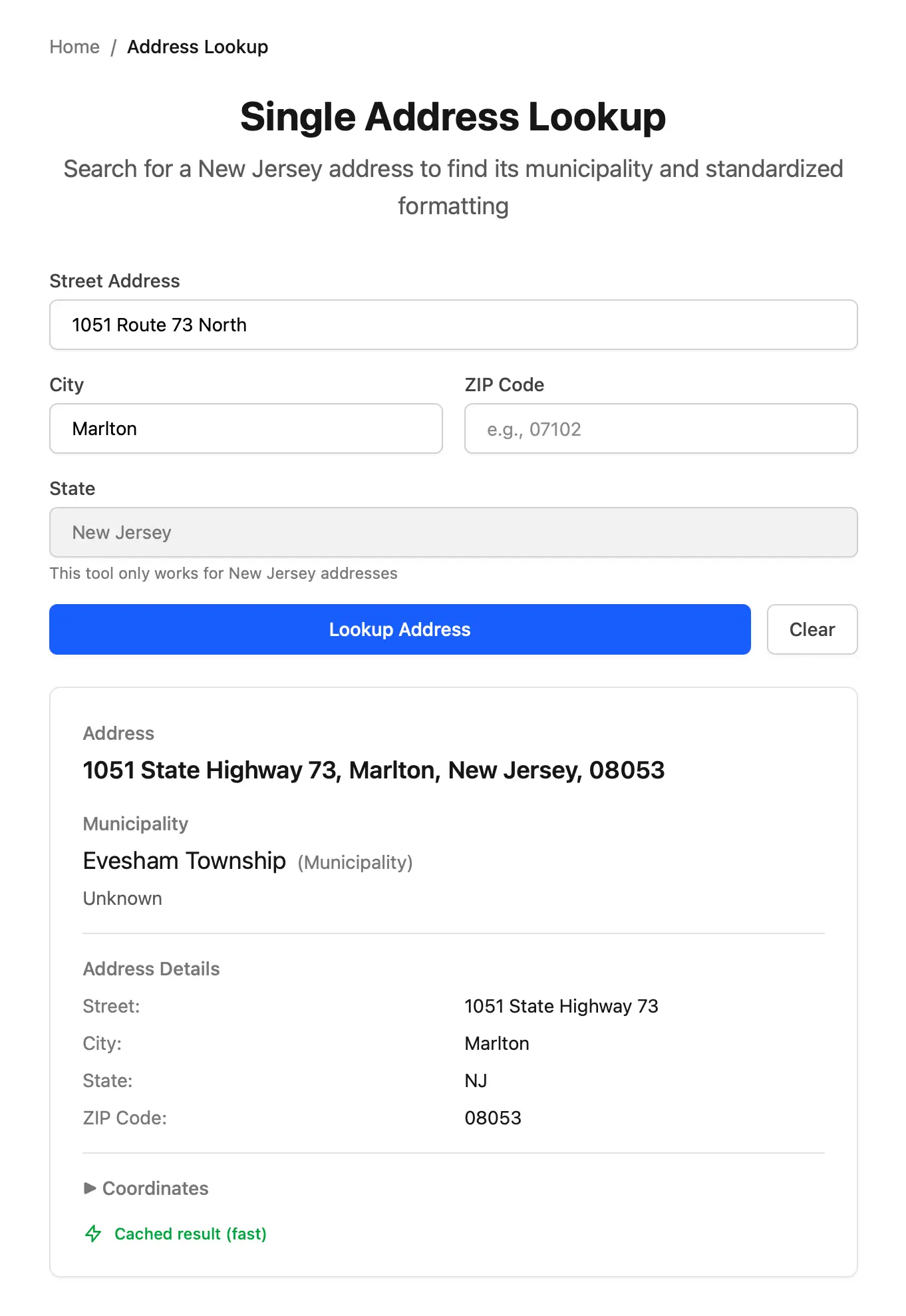Expand the Coordinates disclosure triangle

pos(90,1188)
